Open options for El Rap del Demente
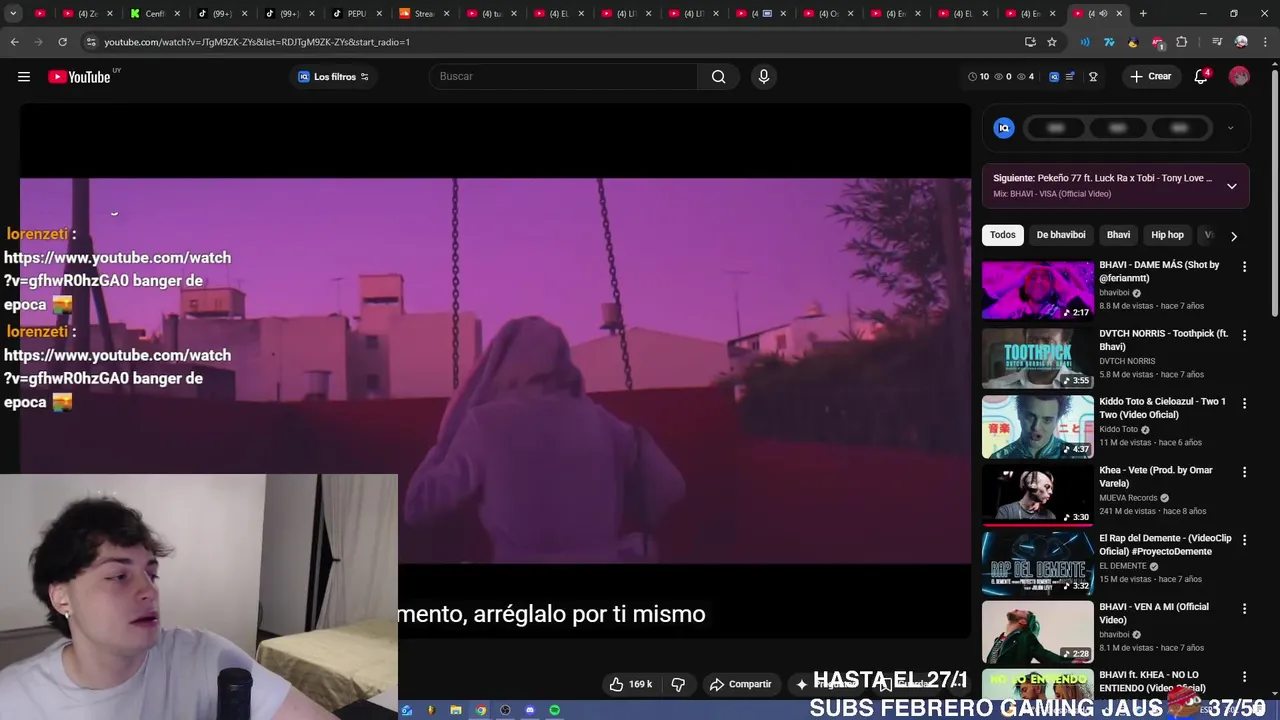Screen dimensions: 1280x720 click(1244, 540)
